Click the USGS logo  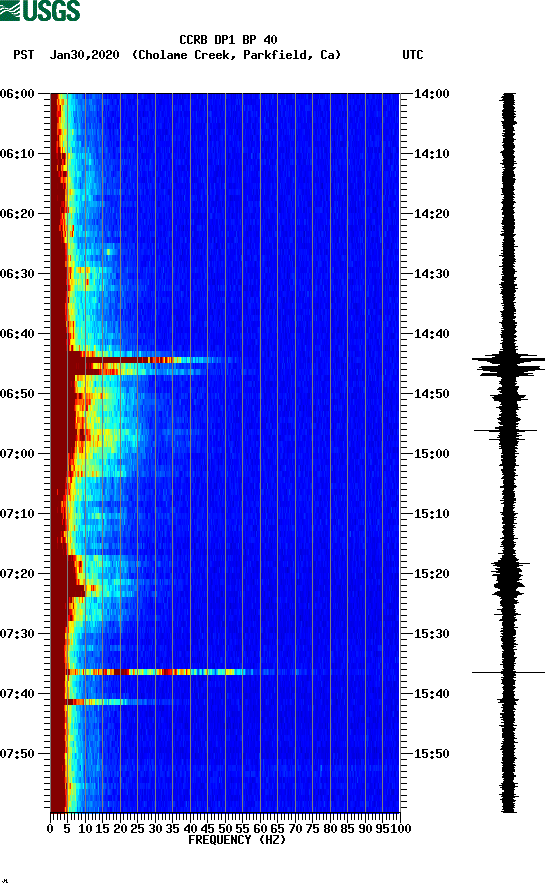[40, 10]
